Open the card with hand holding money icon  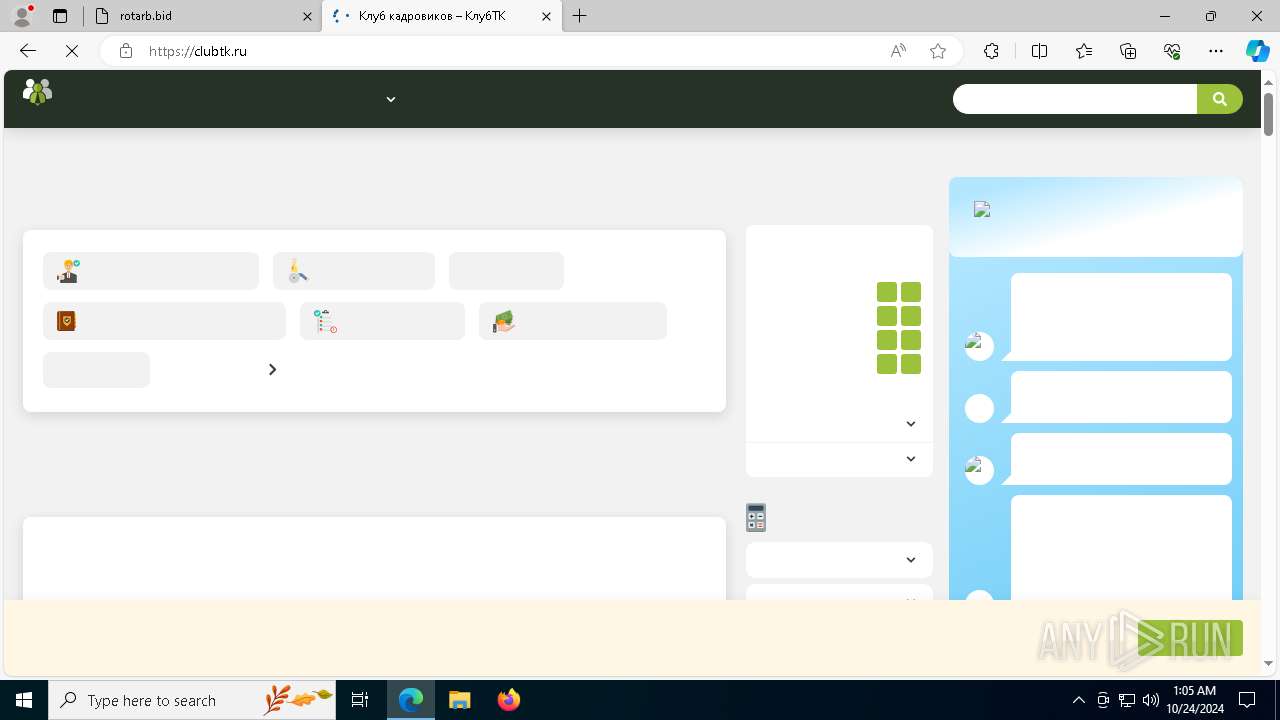[x=572, y=321]
